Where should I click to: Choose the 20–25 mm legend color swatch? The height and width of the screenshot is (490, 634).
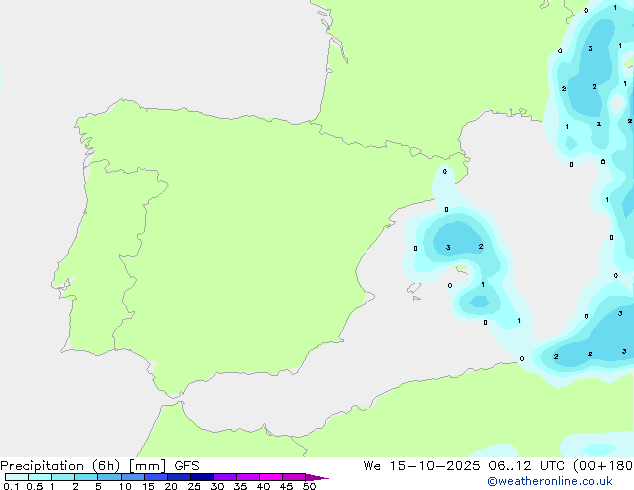pos(178,477)
